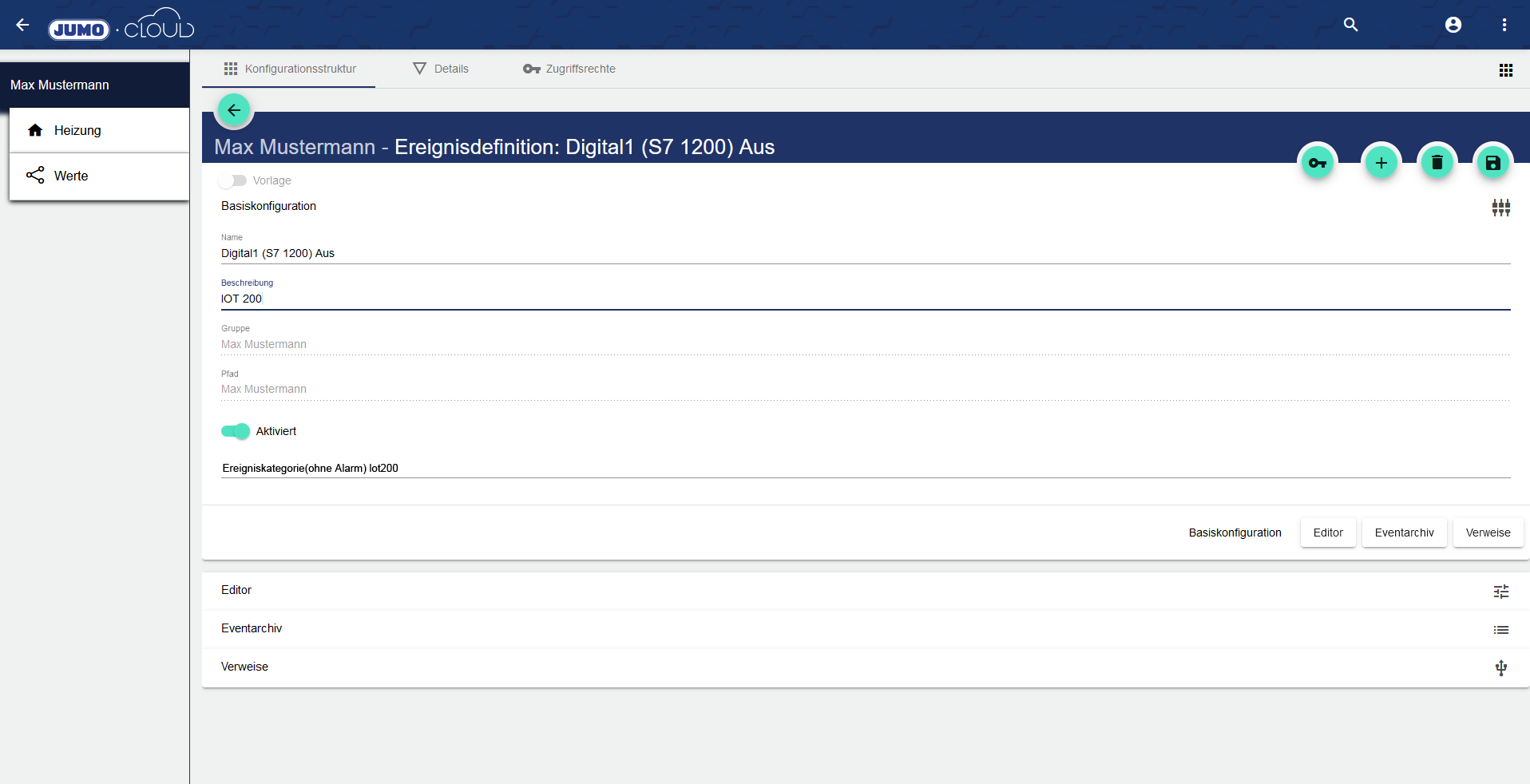Click the apps grid icon below header
This screenshot has height=784, width=1530.
coord(1505,70)
